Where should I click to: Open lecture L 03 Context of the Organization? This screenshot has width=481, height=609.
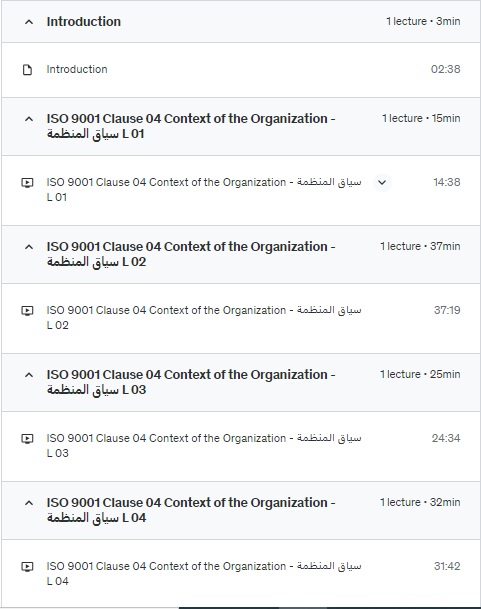tap(204, 445)
